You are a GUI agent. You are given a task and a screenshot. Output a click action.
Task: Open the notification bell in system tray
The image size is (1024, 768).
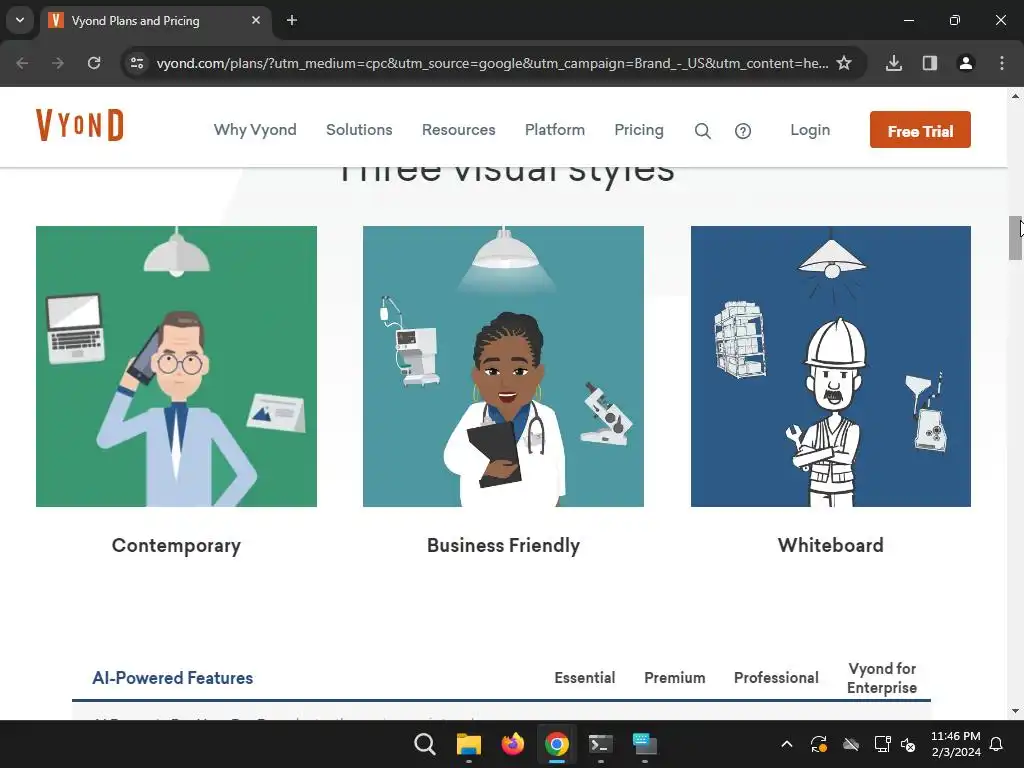997,744
